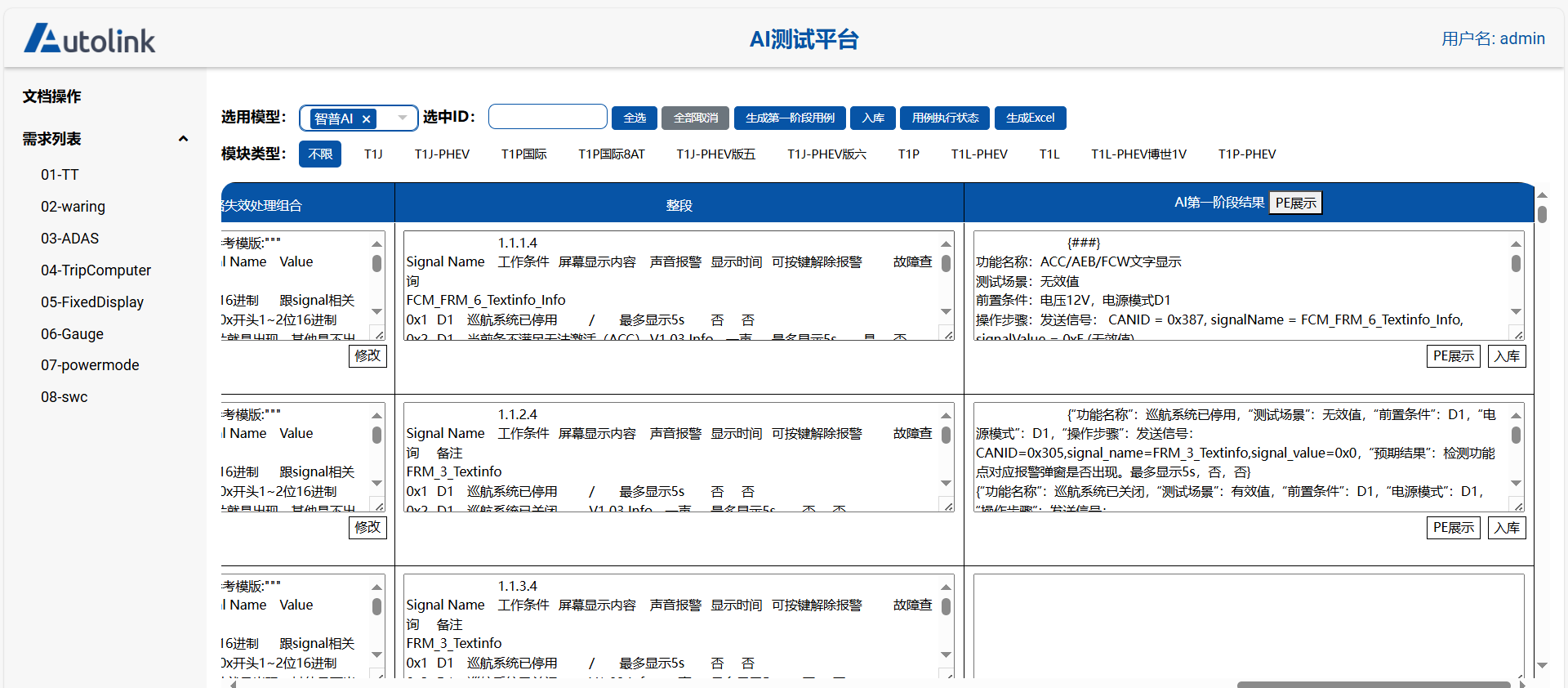
Task: Select module type T1L-PHEV
Action: (x=979, y=154)
